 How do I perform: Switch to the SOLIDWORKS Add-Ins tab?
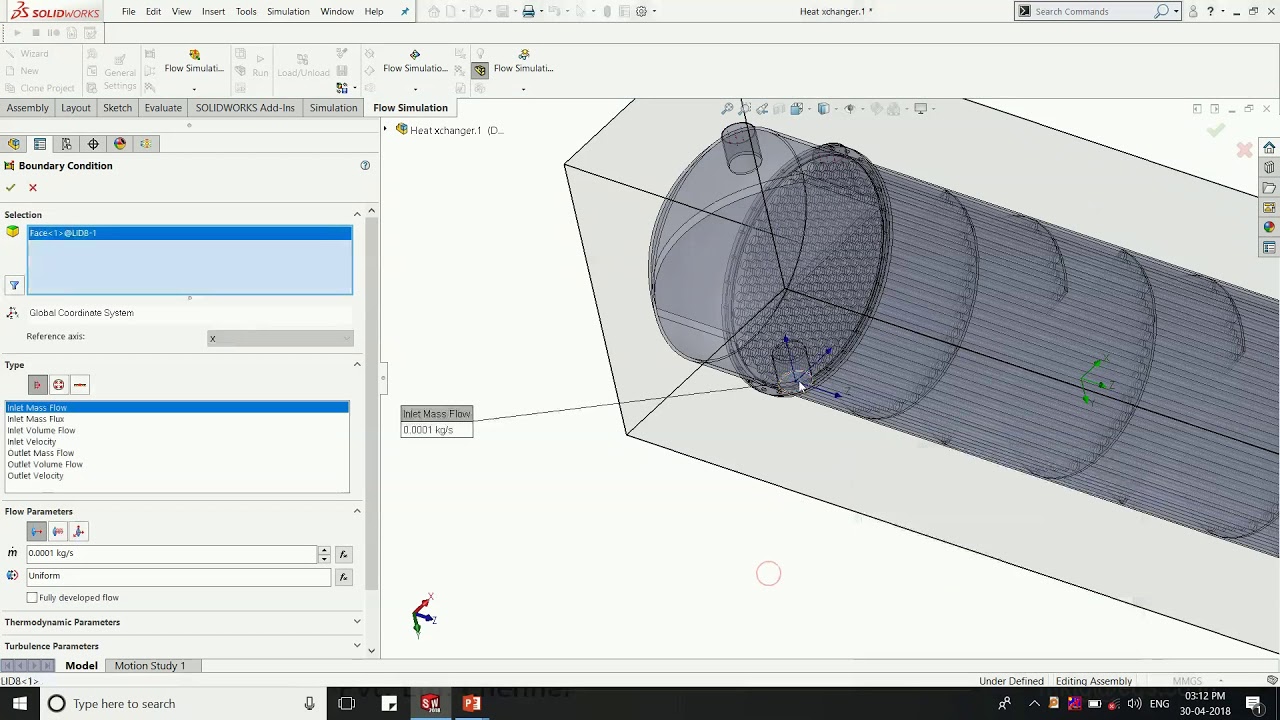pyautogui.click(x=245, y=108)
